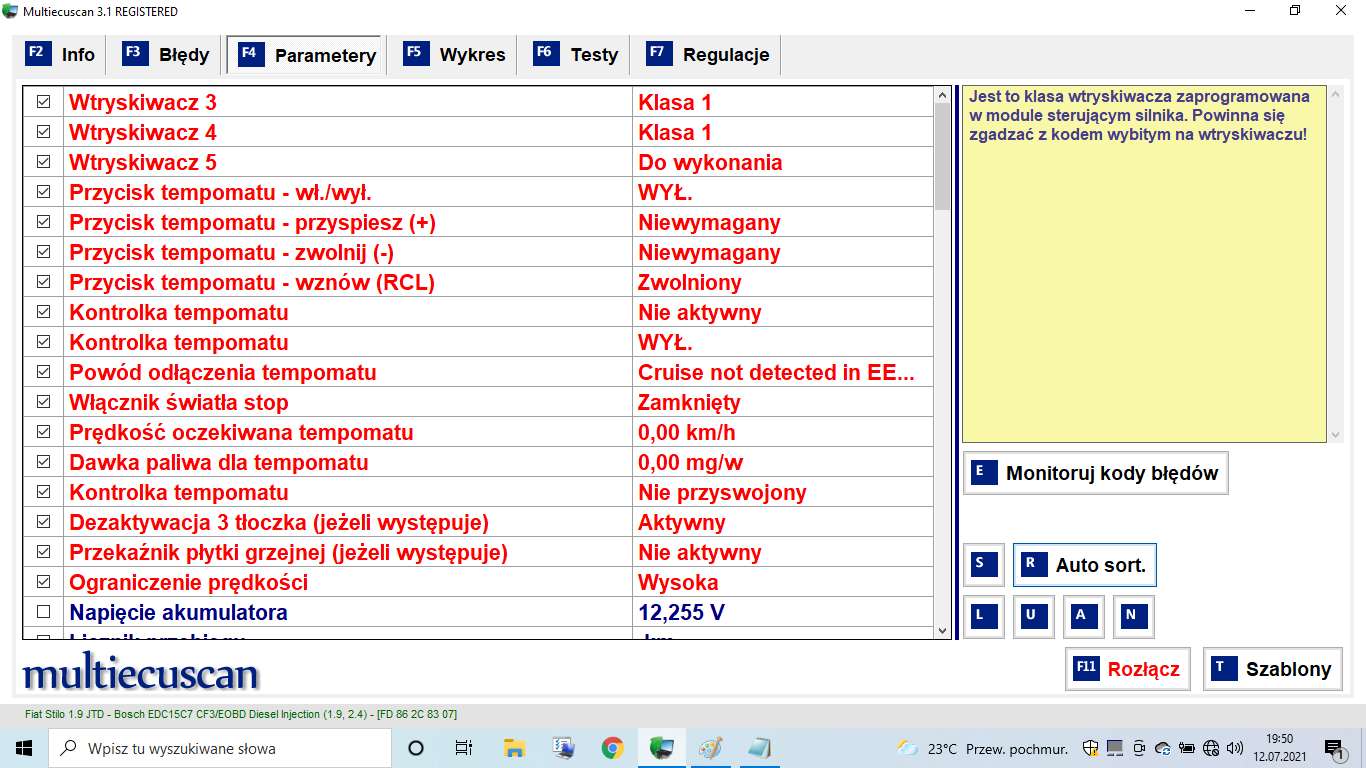Click description panel scroll-down arrow
Viewport: 1366px width, 768px height.
[x=1335, y=435]
